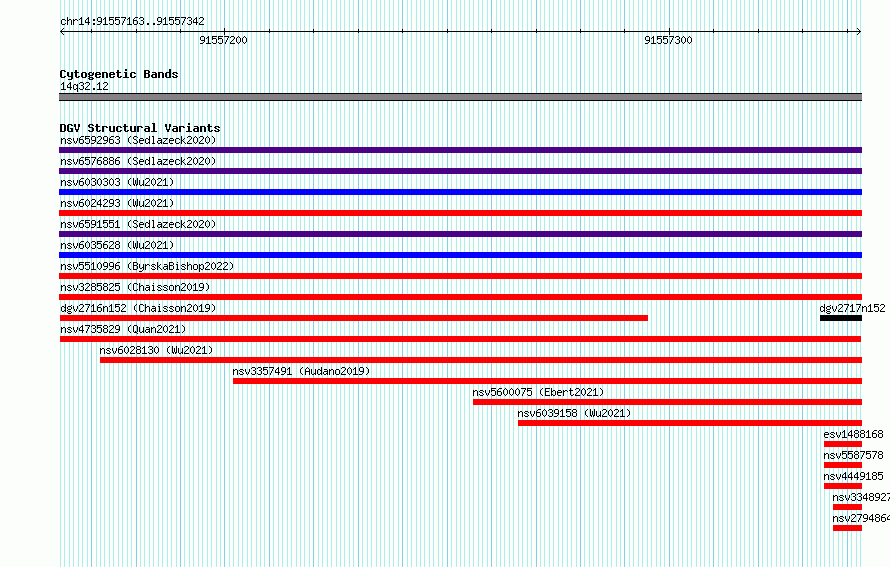The image size is (890, 567).
Task: Select the red bar under nsv5600075
Action: (x=668, y=402)
